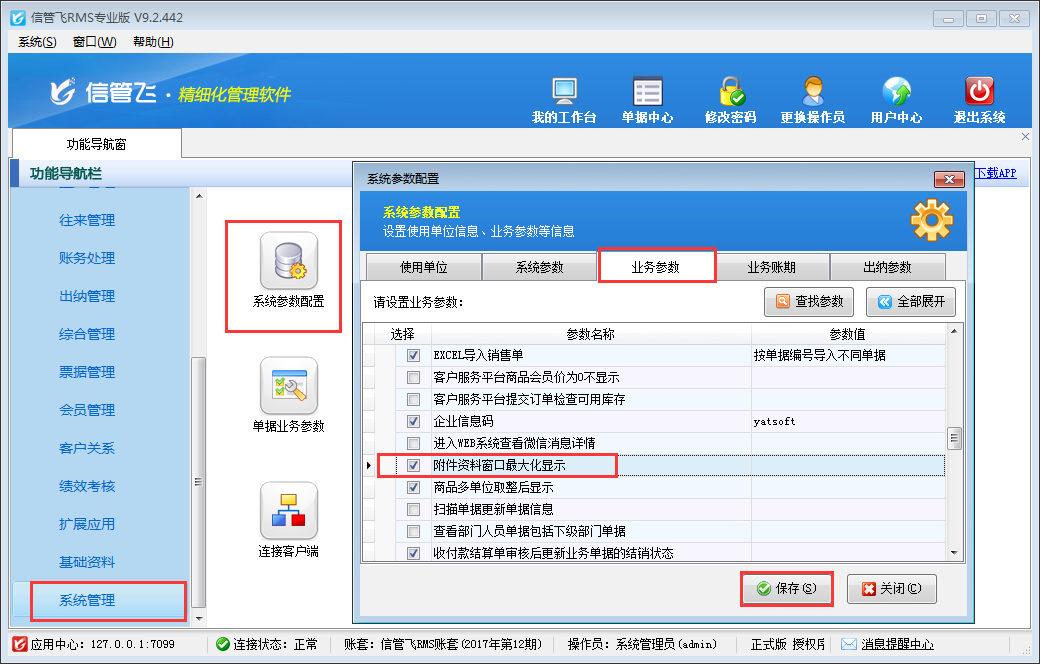The height and width of the screenshot is (664, 1040).
Task: Open 用户中心 globe icon
Action: [896, 93]
